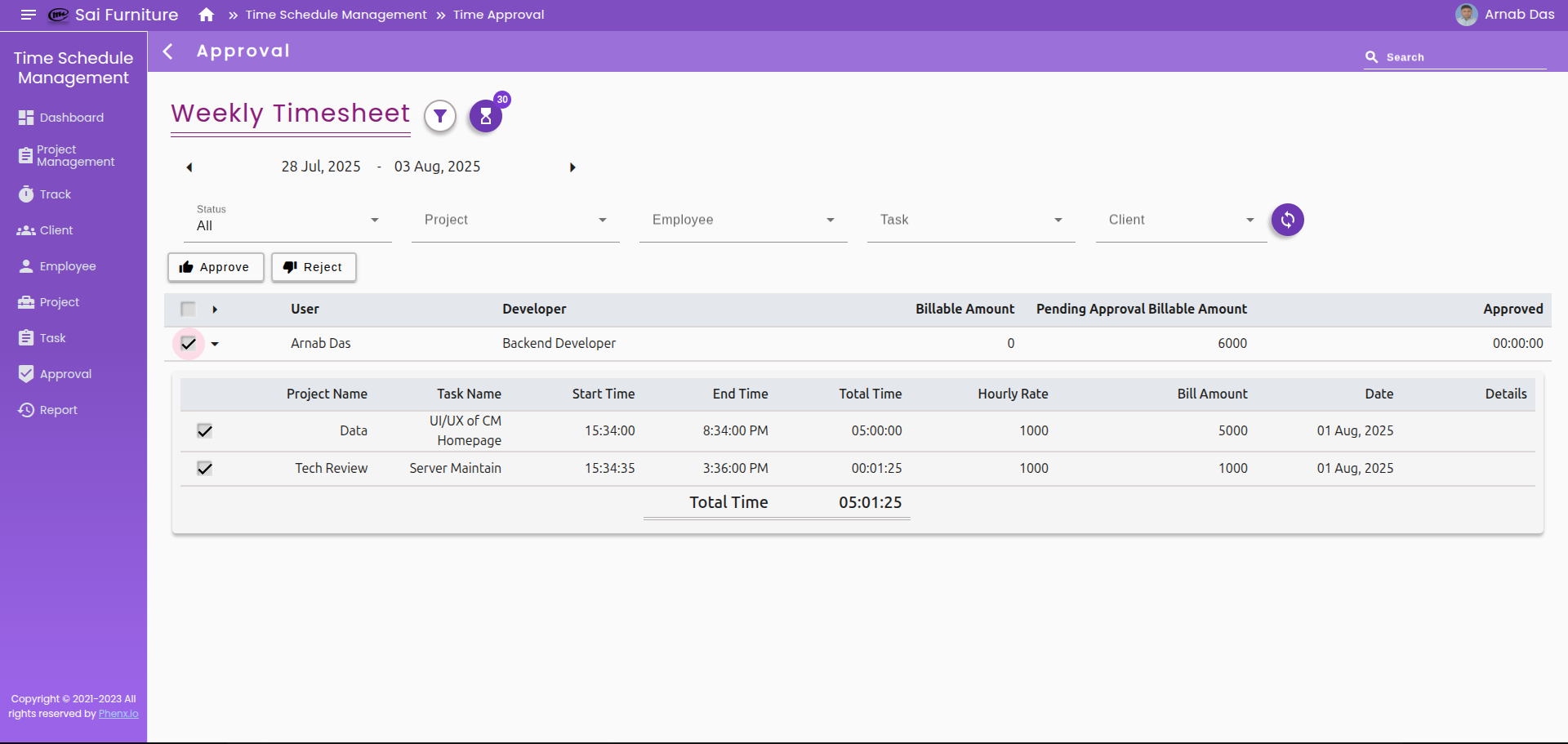Click the Track stopwatch icon

point(26,194)
